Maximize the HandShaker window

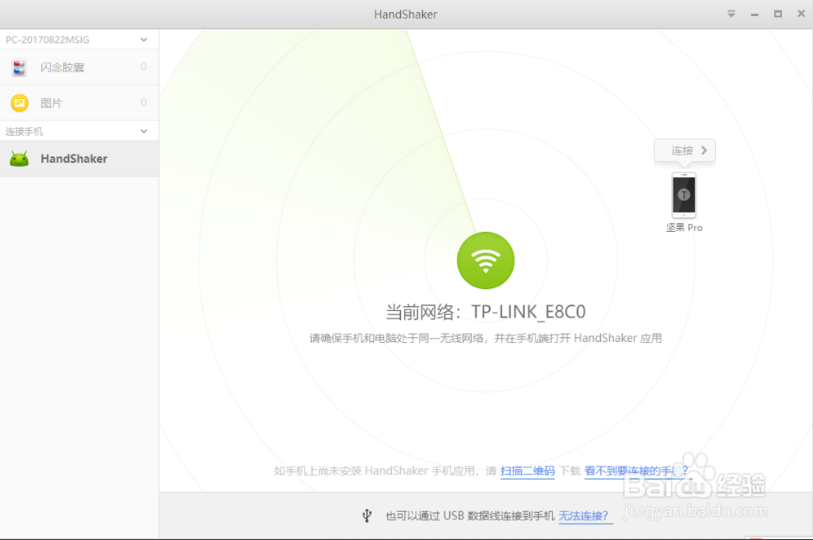click(778, 14)
